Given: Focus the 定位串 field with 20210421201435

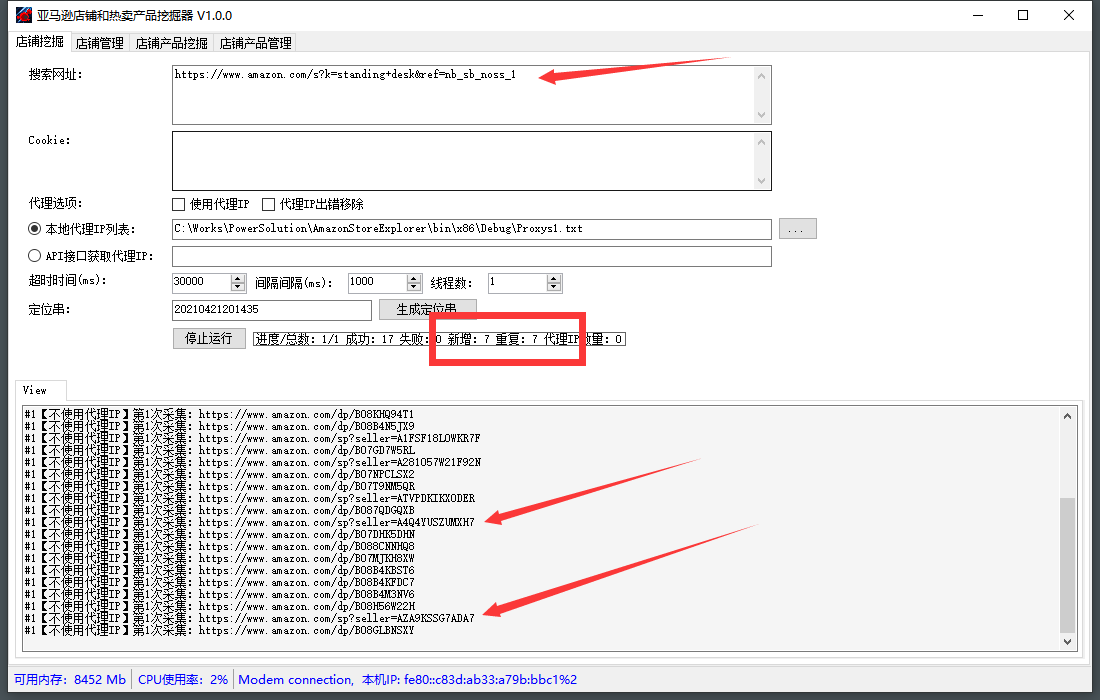Looking at the screenshot, I should coord(272,310).
